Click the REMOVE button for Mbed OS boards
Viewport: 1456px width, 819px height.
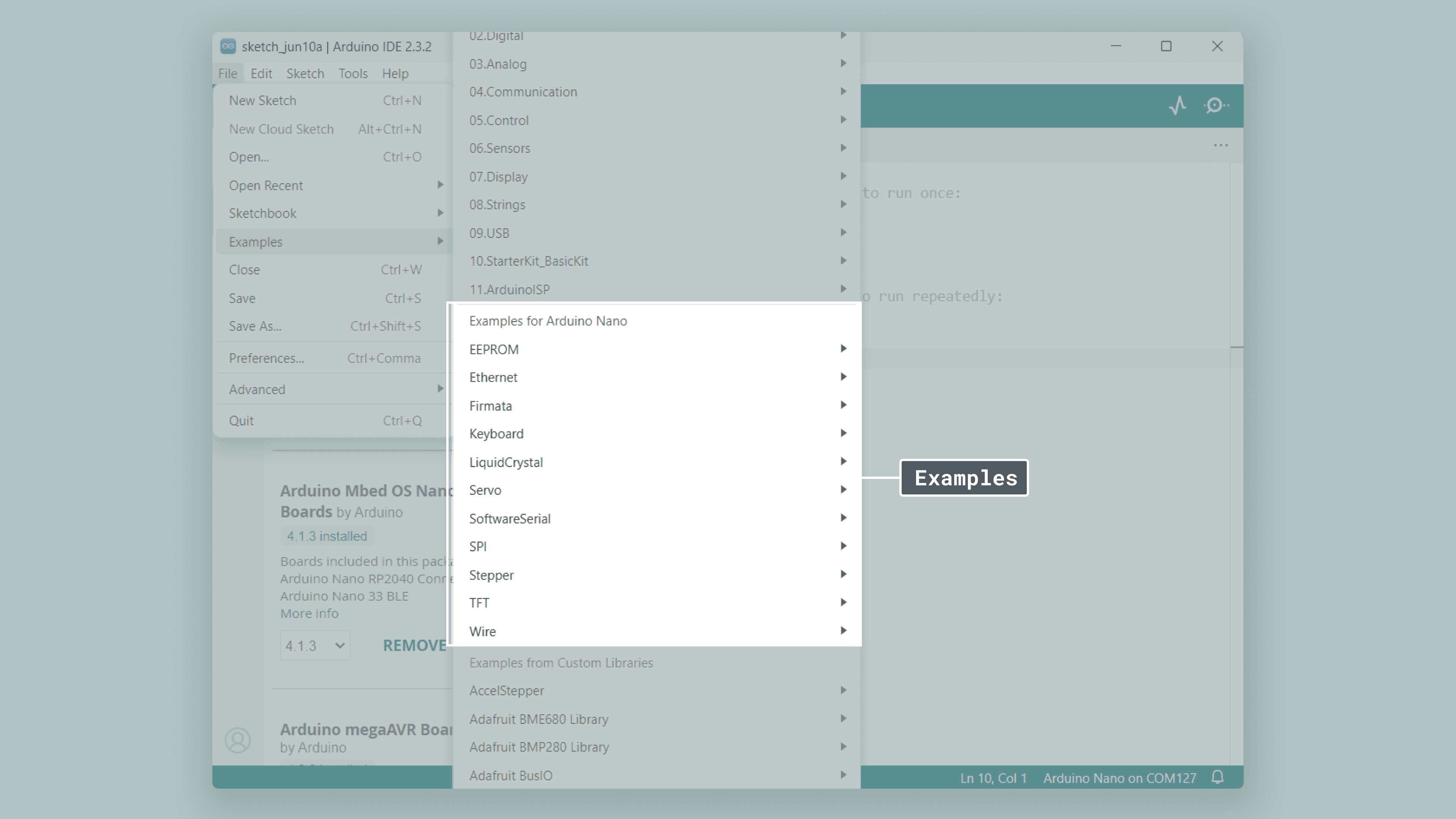pyautogui.click(x=415, y=645)
